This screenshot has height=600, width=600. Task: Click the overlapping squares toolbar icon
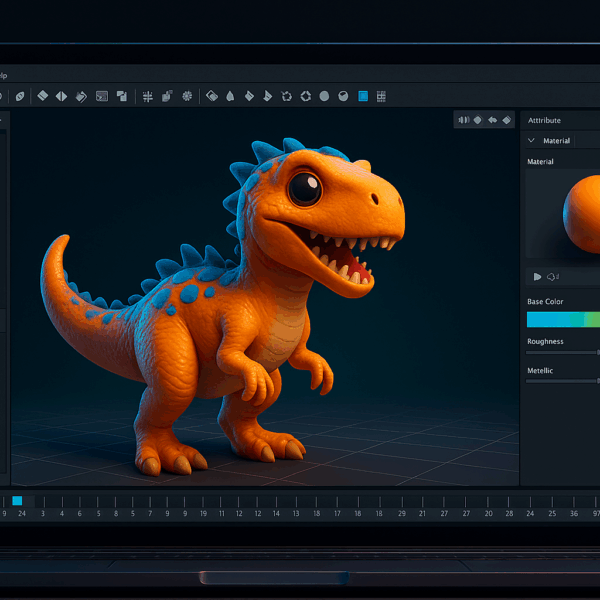pyautogui.click(x=122, y=96)
